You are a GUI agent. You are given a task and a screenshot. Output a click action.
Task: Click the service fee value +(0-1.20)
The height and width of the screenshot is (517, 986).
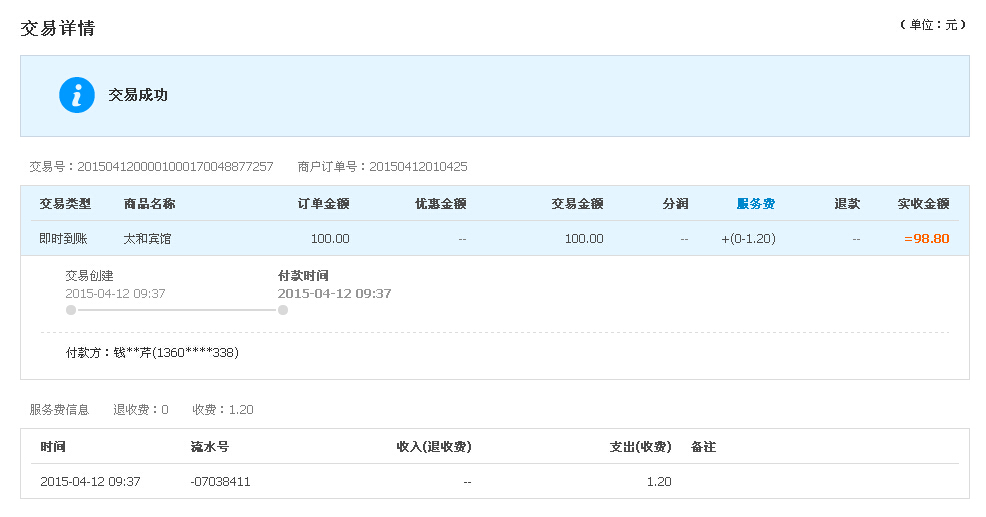pyautogui.click(x=748, y=238)
